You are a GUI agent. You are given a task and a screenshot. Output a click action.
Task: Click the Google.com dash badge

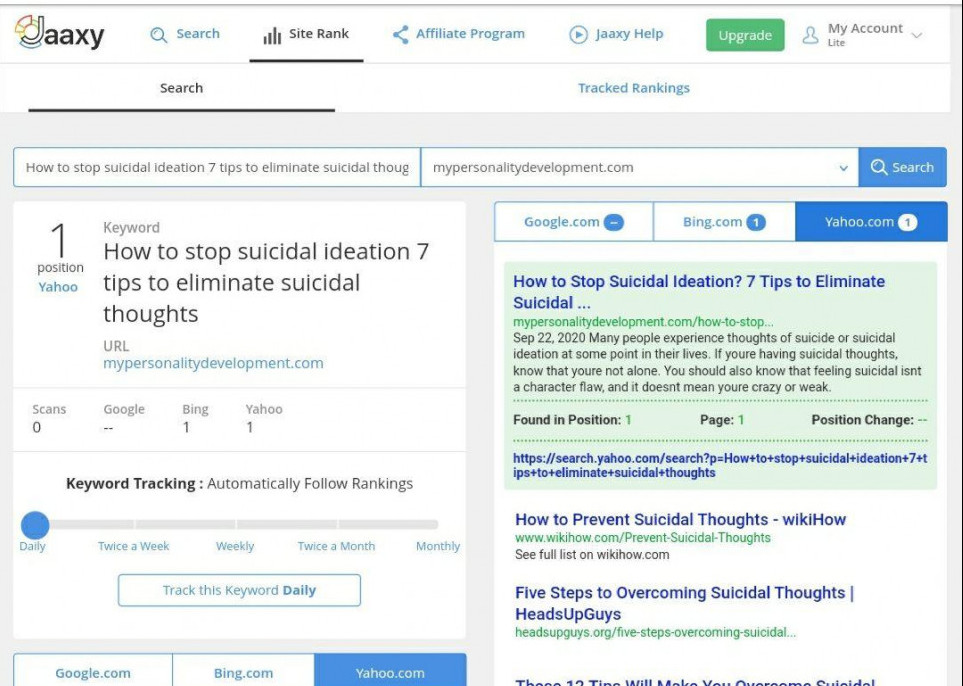614,222
